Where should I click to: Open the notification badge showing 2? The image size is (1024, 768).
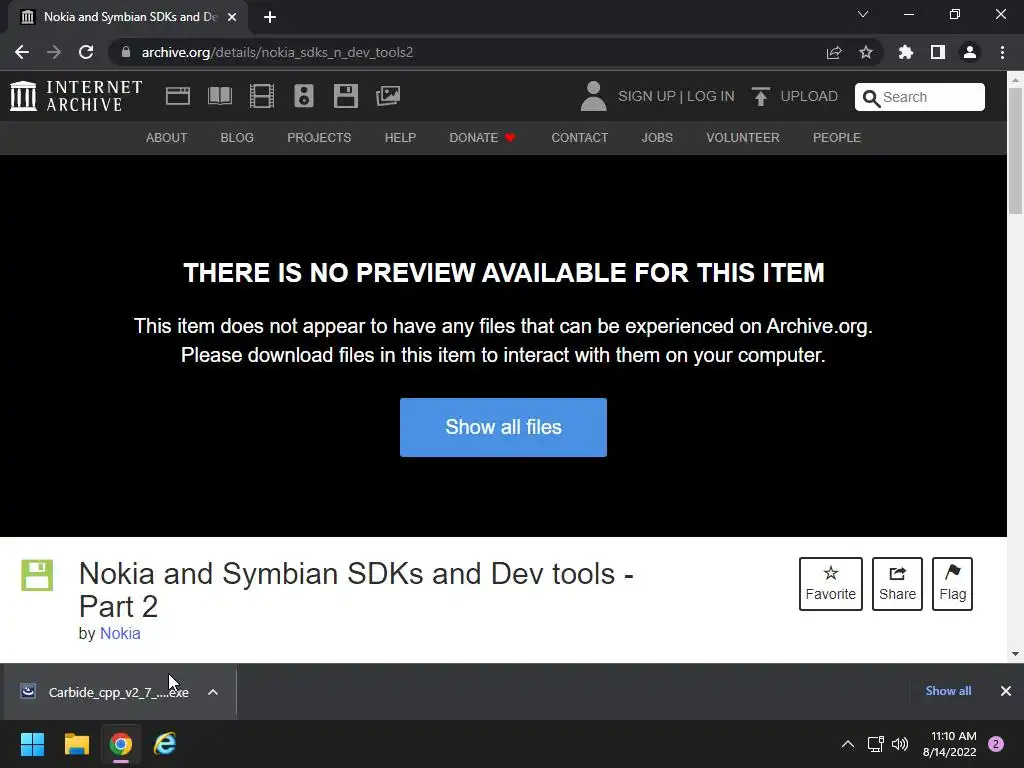(x=996, y=744)
